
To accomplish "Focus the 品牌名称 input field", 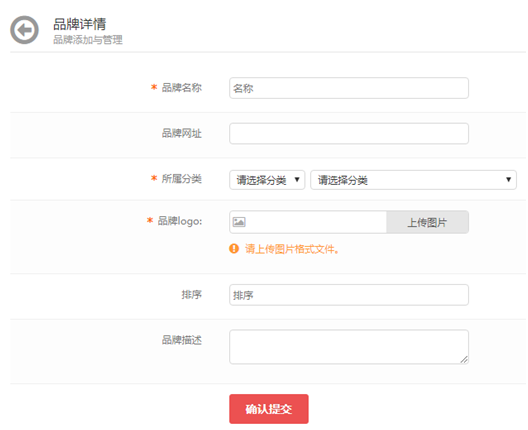I will [349, 88].
